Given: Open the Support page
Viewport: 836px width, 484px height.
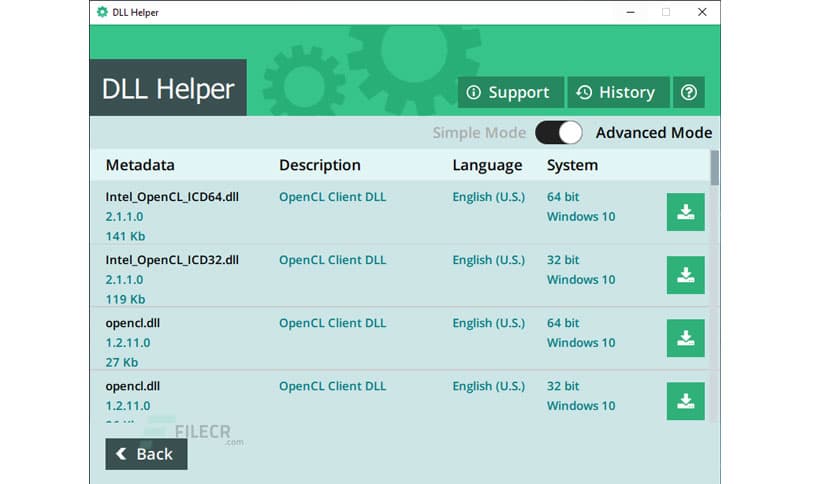Looking at the screenshot, I should (510, 92).
